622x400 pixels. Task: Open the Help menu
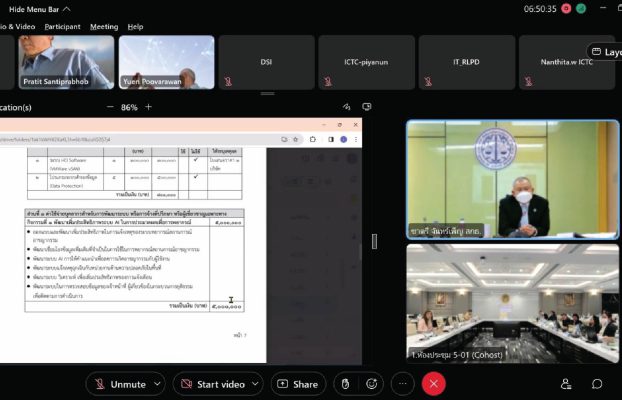point(135,26)
